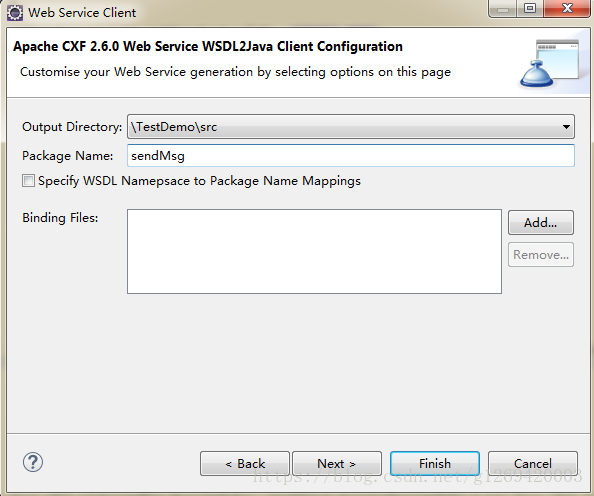This screenshot has height=496, width=594.
Task: Click the Binding Files label
Action: pyautogui.click(x=60, y=218)
